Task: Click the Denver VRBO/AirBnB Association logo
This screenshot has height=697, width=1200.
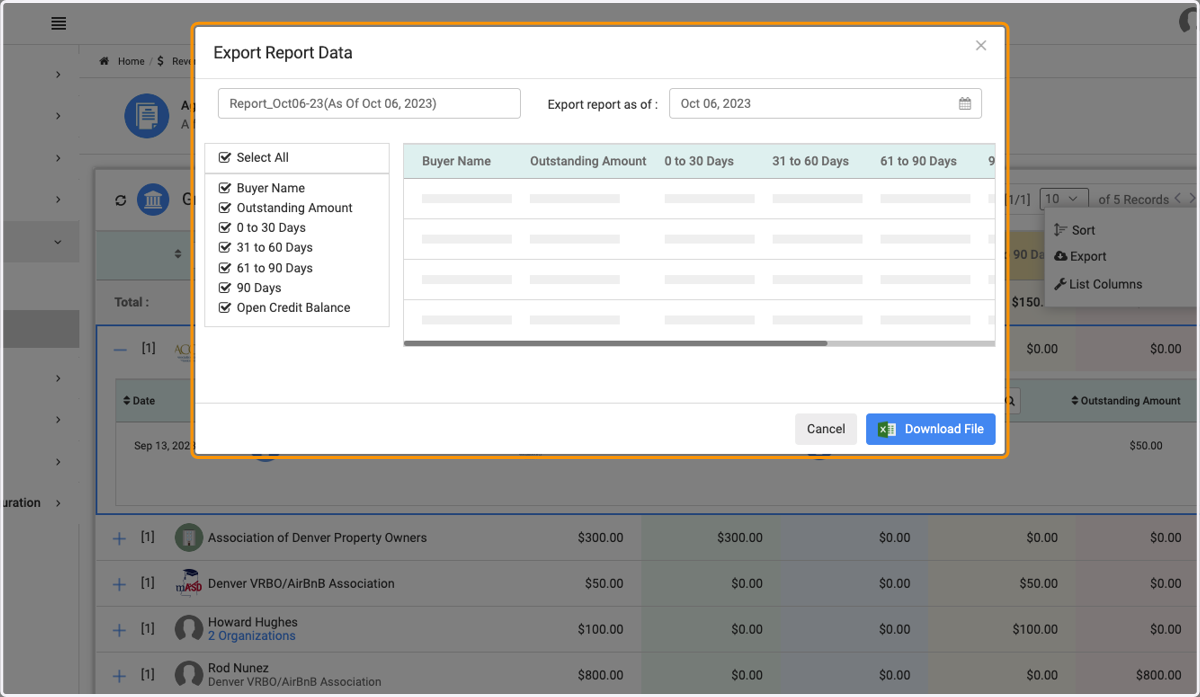Action: [189, 584]
